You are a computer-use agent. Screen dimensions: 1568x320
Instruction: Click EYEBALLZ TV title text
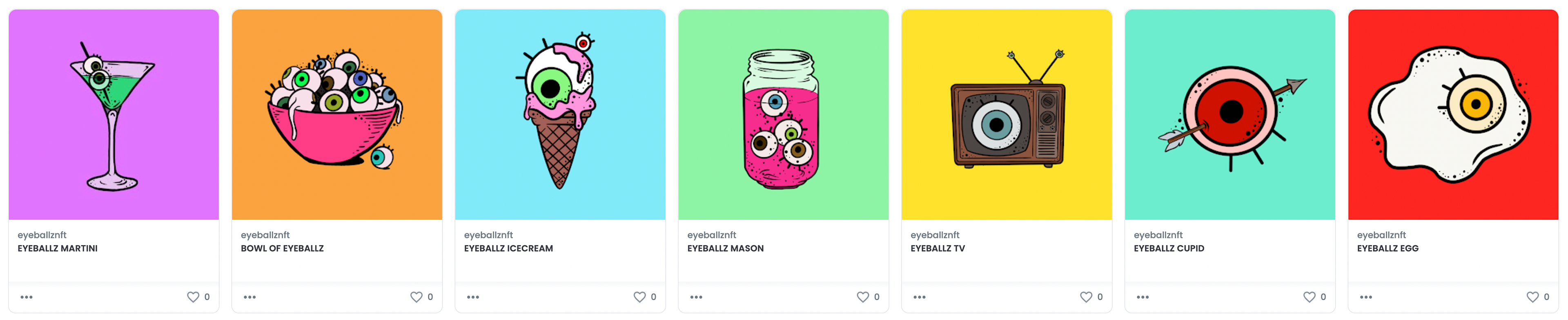click(x=938, y=249)
